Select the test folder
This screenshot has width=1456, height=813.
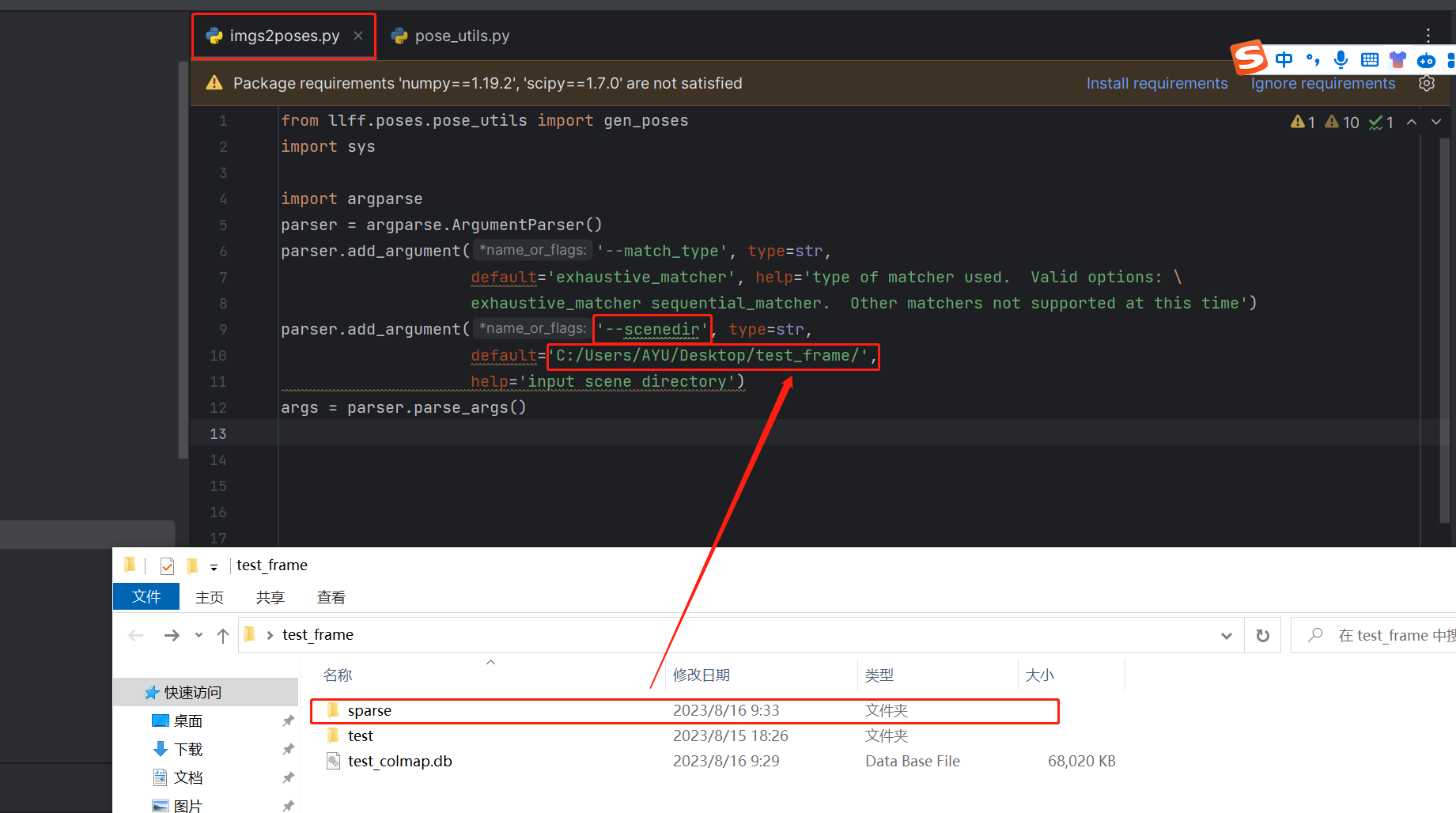(360, 736)
